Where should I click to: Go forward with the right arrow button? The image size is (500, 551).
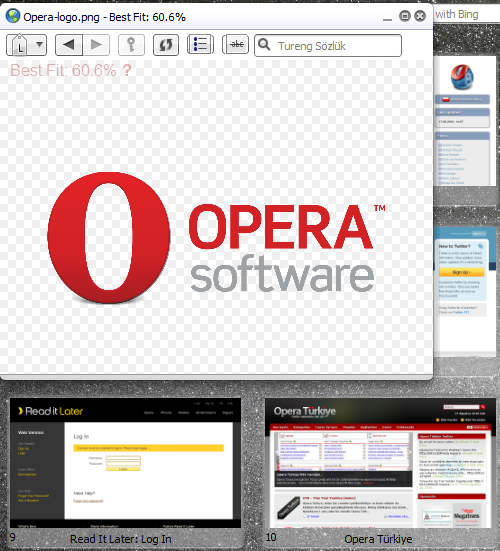click(x=96, y=45)
